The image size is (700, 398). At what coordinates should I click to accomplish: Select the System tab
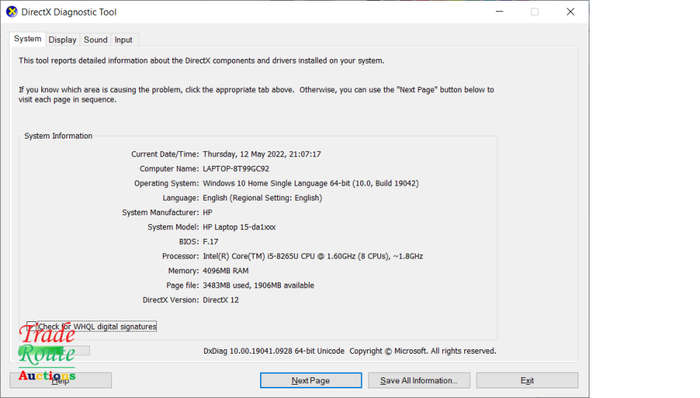(27, 39)
